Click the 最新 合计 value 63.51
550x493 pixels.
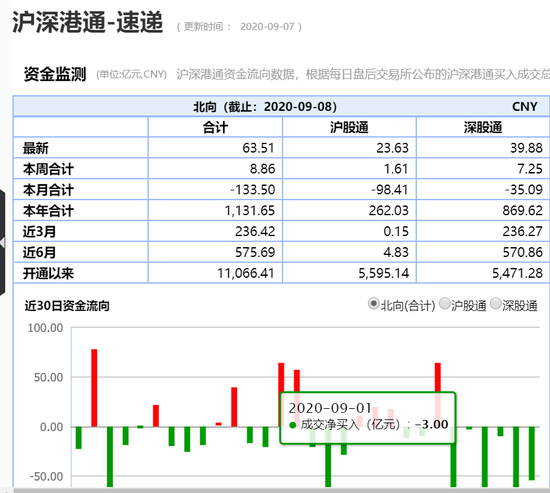pos(258,148)
